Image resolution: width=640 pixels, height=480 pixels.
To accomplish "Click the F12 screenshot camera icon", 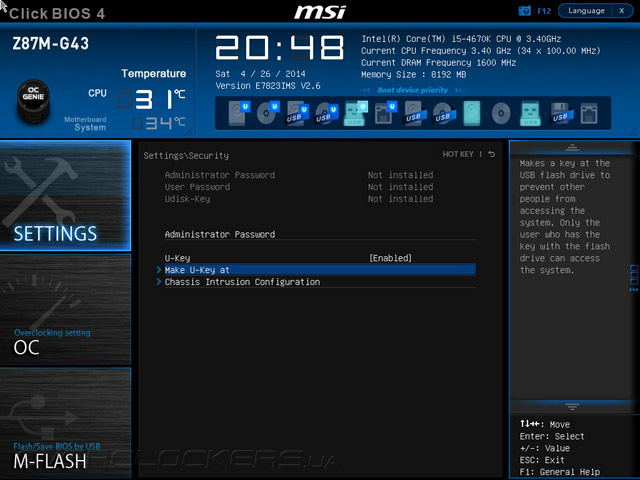I will pyautogui.click(x=524, y=11).
